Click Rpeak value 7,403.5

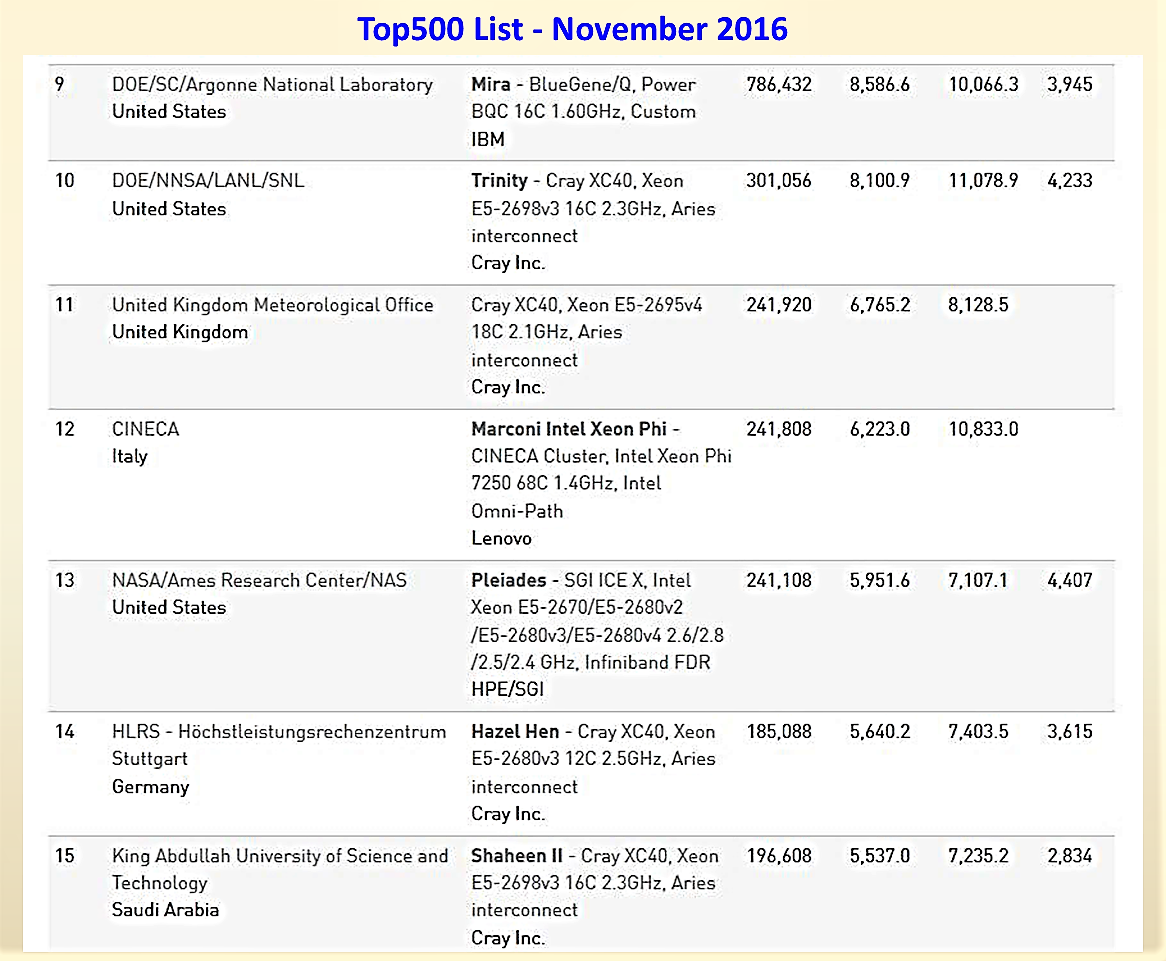coord(978,731)
